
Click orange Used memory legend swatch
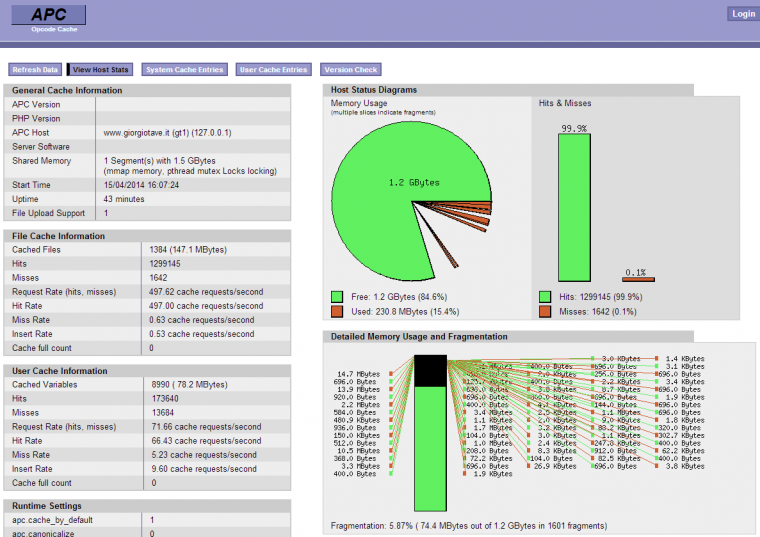coord(337,312)
